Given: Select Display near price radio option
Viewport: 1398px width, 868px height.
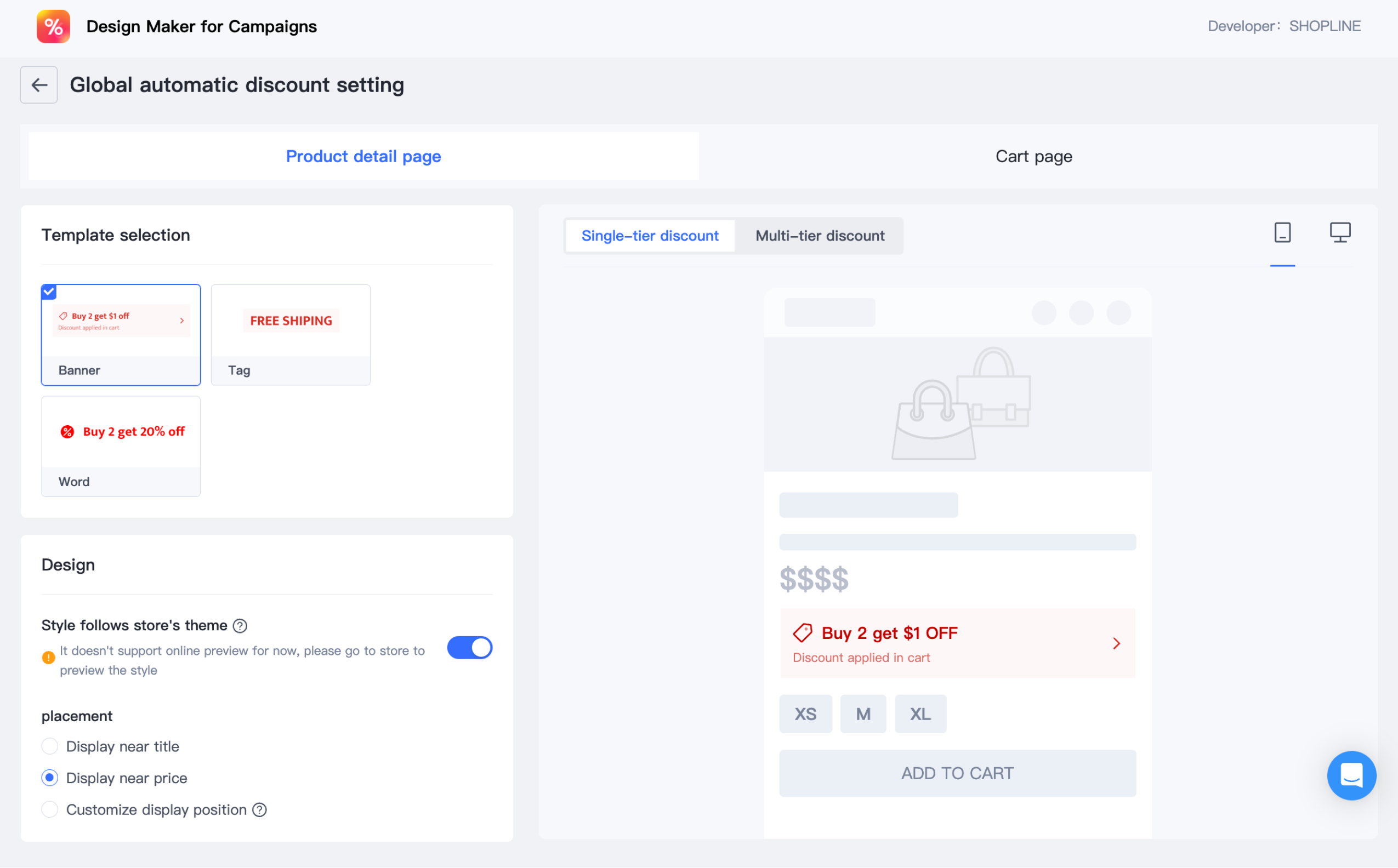Looking at the screenshot, I should click(x=50, y=778).
